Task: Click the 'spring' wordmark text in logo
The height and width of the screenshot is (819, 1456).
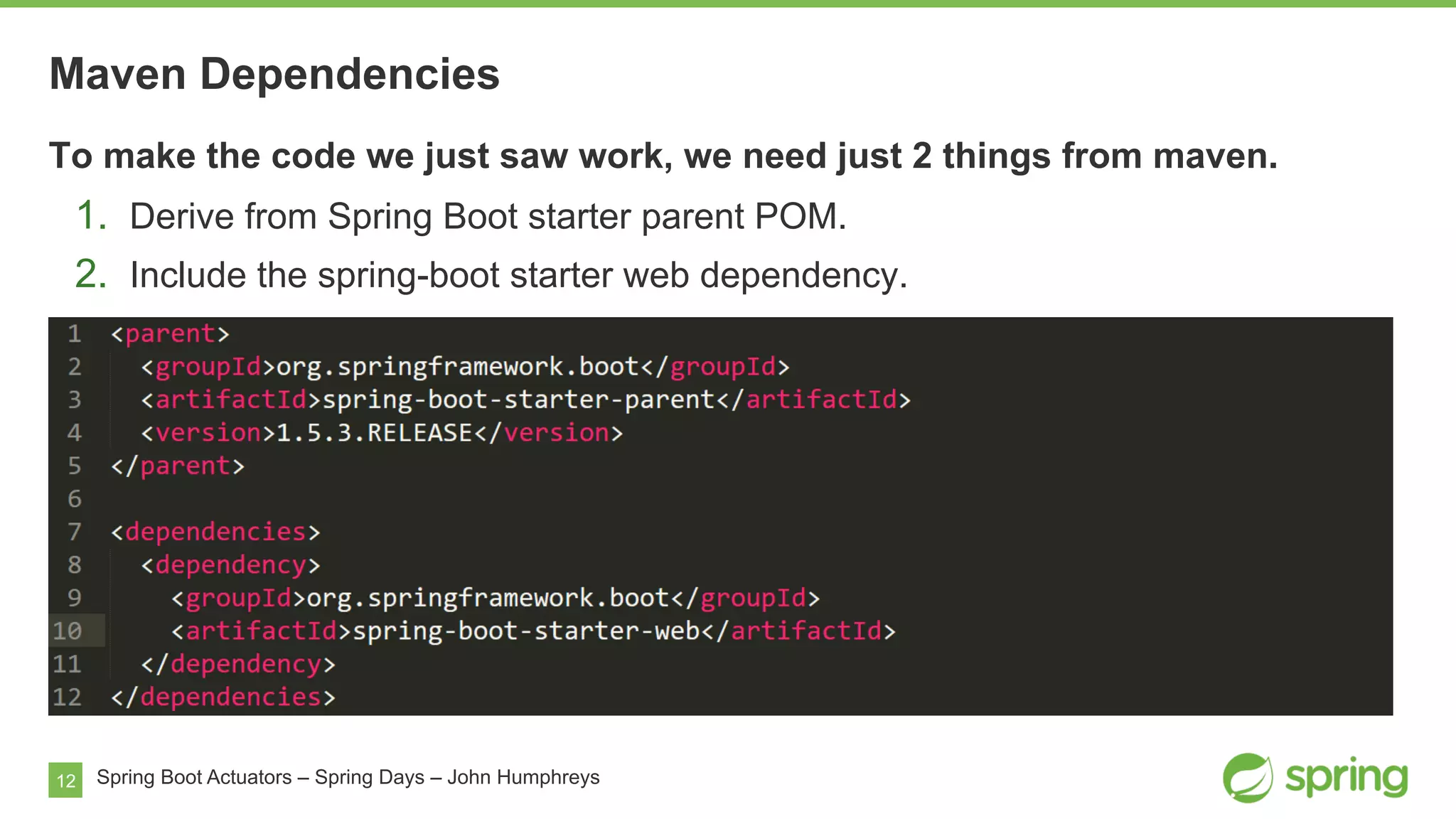Action: (x=1346, y=777)
